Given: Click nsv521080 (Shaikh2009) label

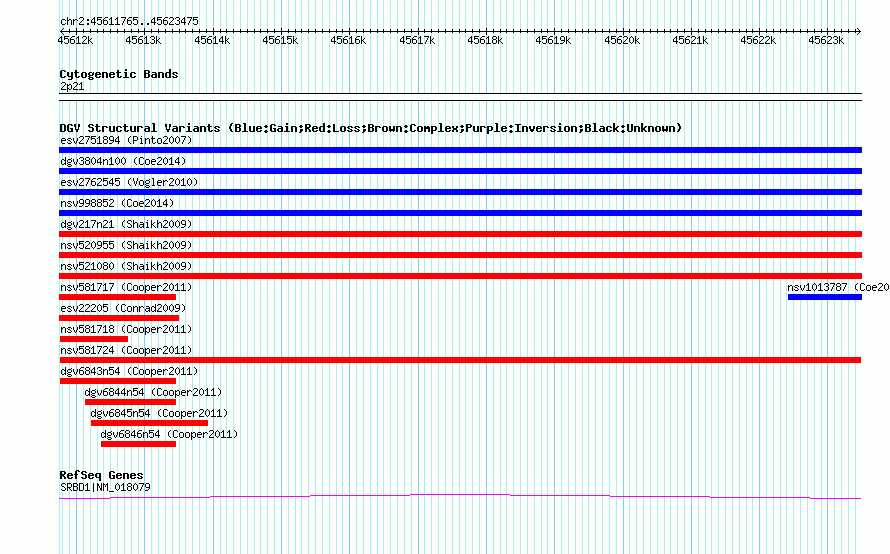Looking at the screenshot, I should (x=126, y=266).
